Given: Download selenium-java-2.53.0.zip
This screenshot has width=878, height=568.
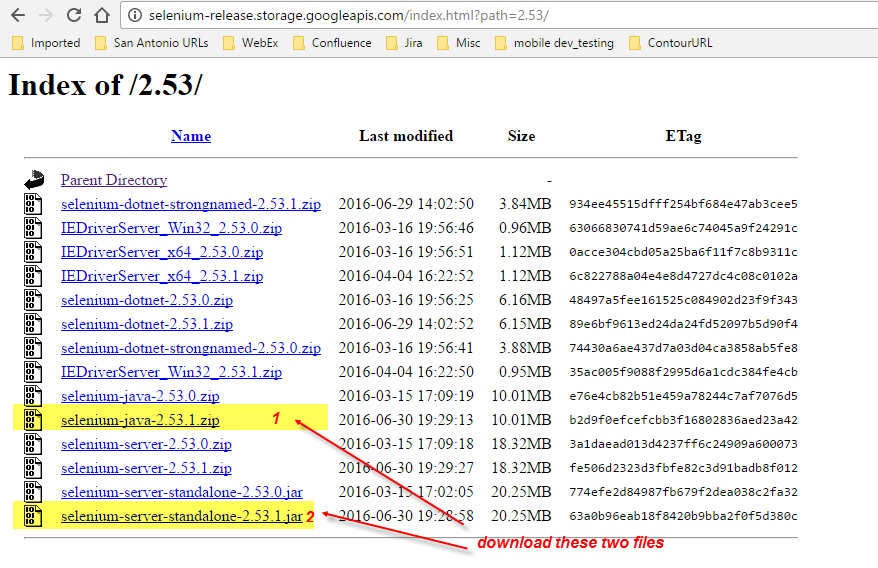Looking at the screenshot, I should (x=140, y=396).
